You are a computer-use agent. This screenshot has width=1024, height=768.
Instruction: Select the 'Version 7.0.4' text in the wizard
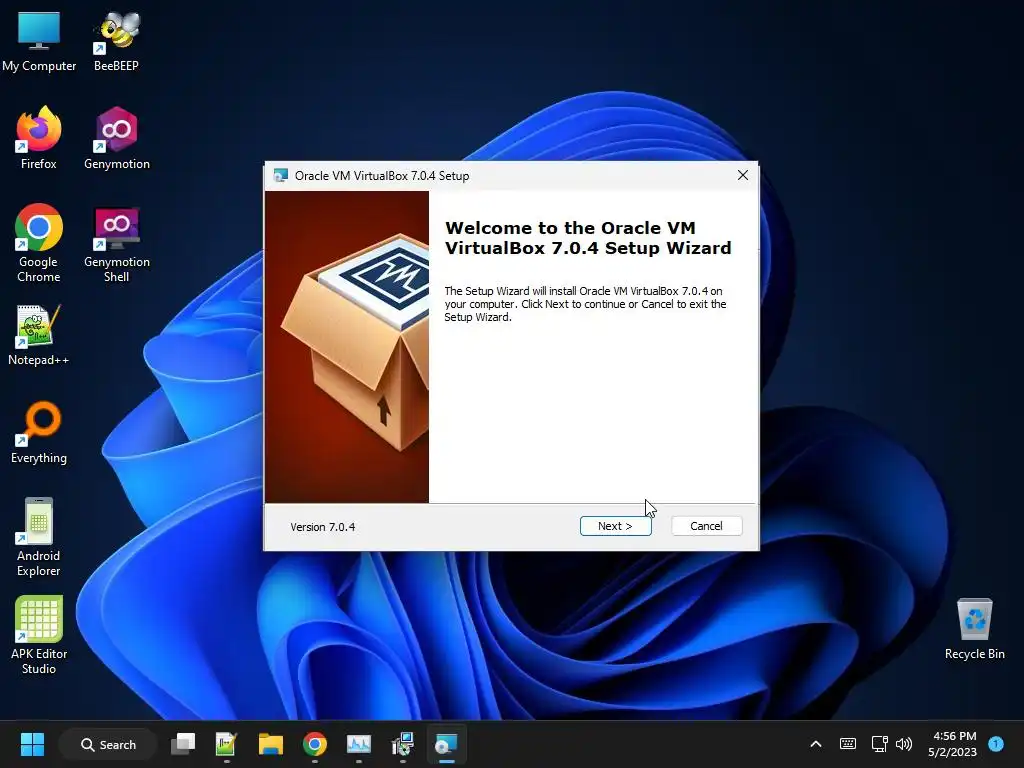click(323, 527)
